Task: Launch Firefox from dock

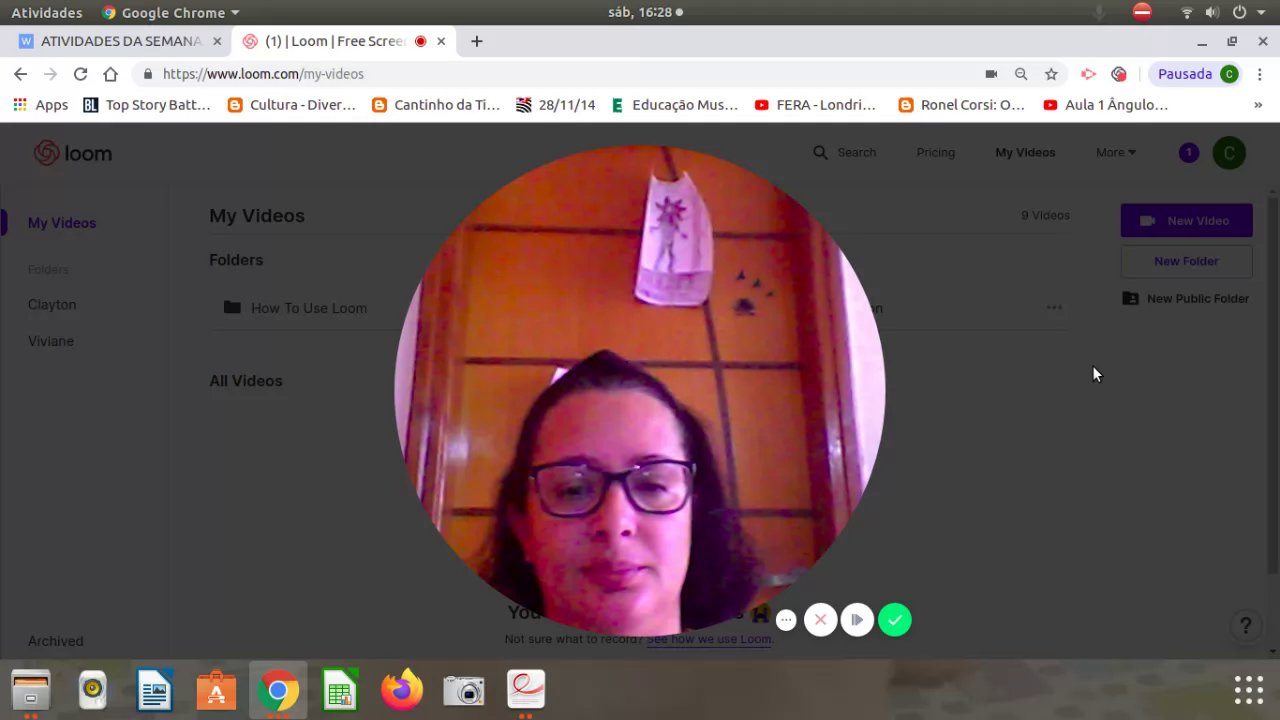Action: 402,690
